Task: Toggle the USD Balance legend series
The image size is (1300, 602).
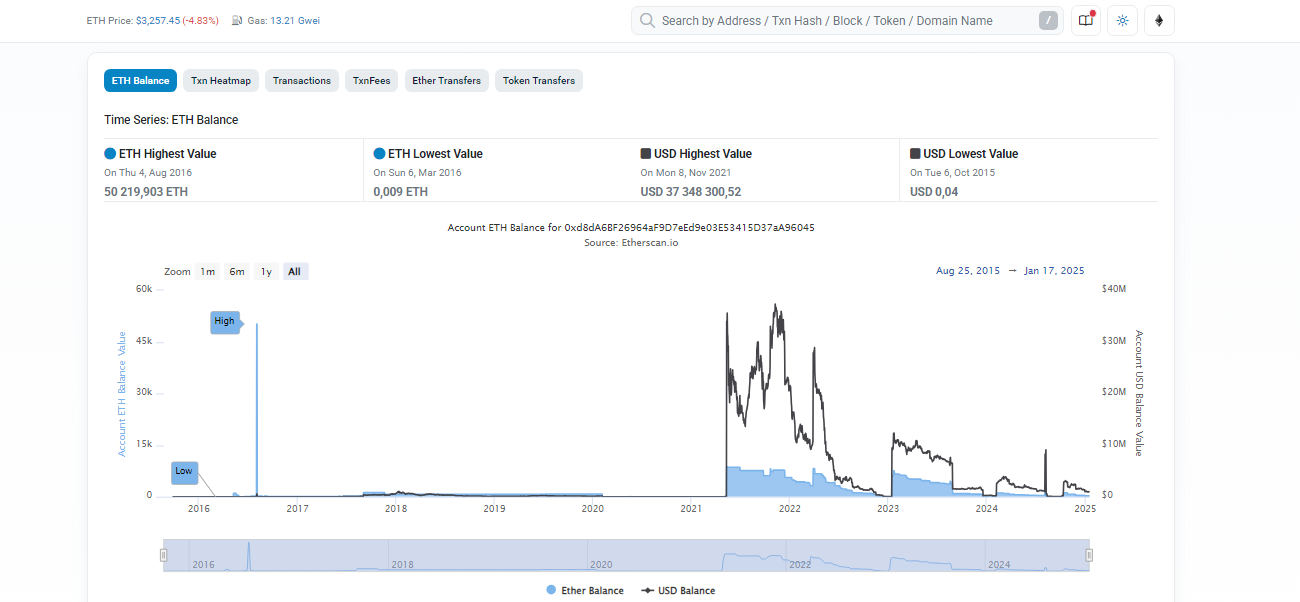Action: pos(678,591)
